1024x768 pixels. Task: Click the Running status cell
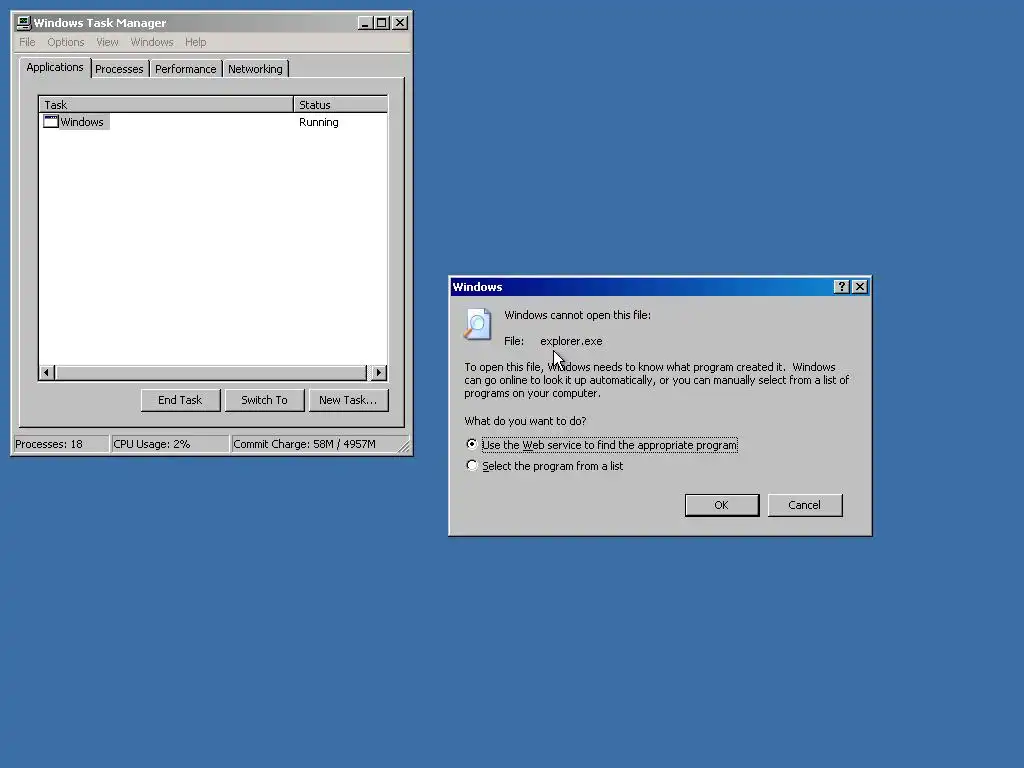click(319, 122)
